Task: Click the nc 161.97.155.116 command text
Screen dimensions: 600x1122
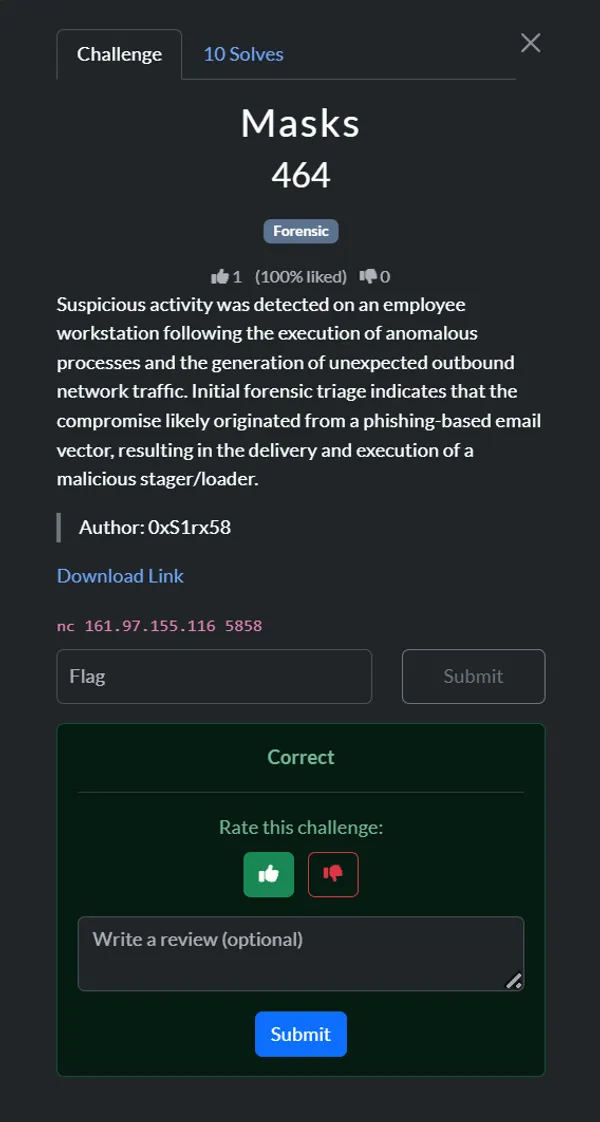Action: tap(159, 626)
